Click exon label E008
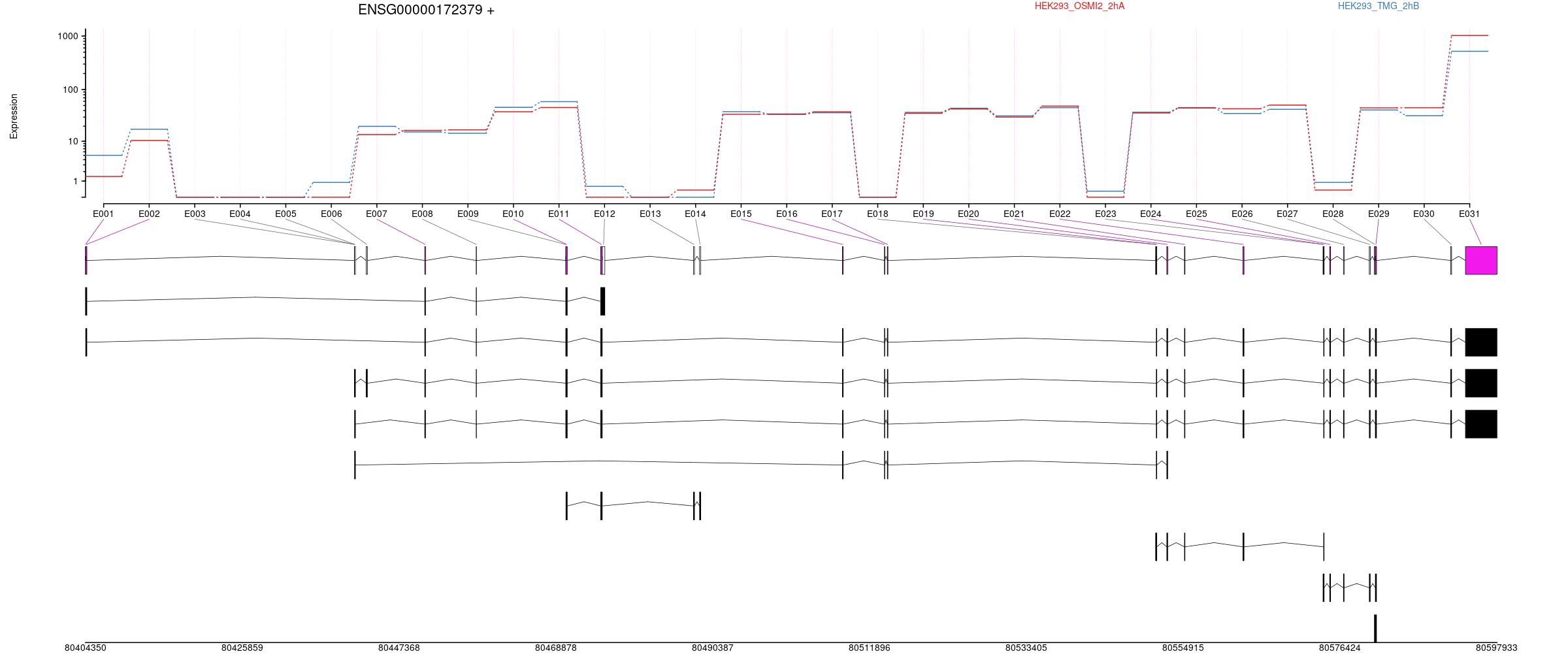Image resolution: width=1568 pixels, height=660 pixels. click(x=422, y=214)
